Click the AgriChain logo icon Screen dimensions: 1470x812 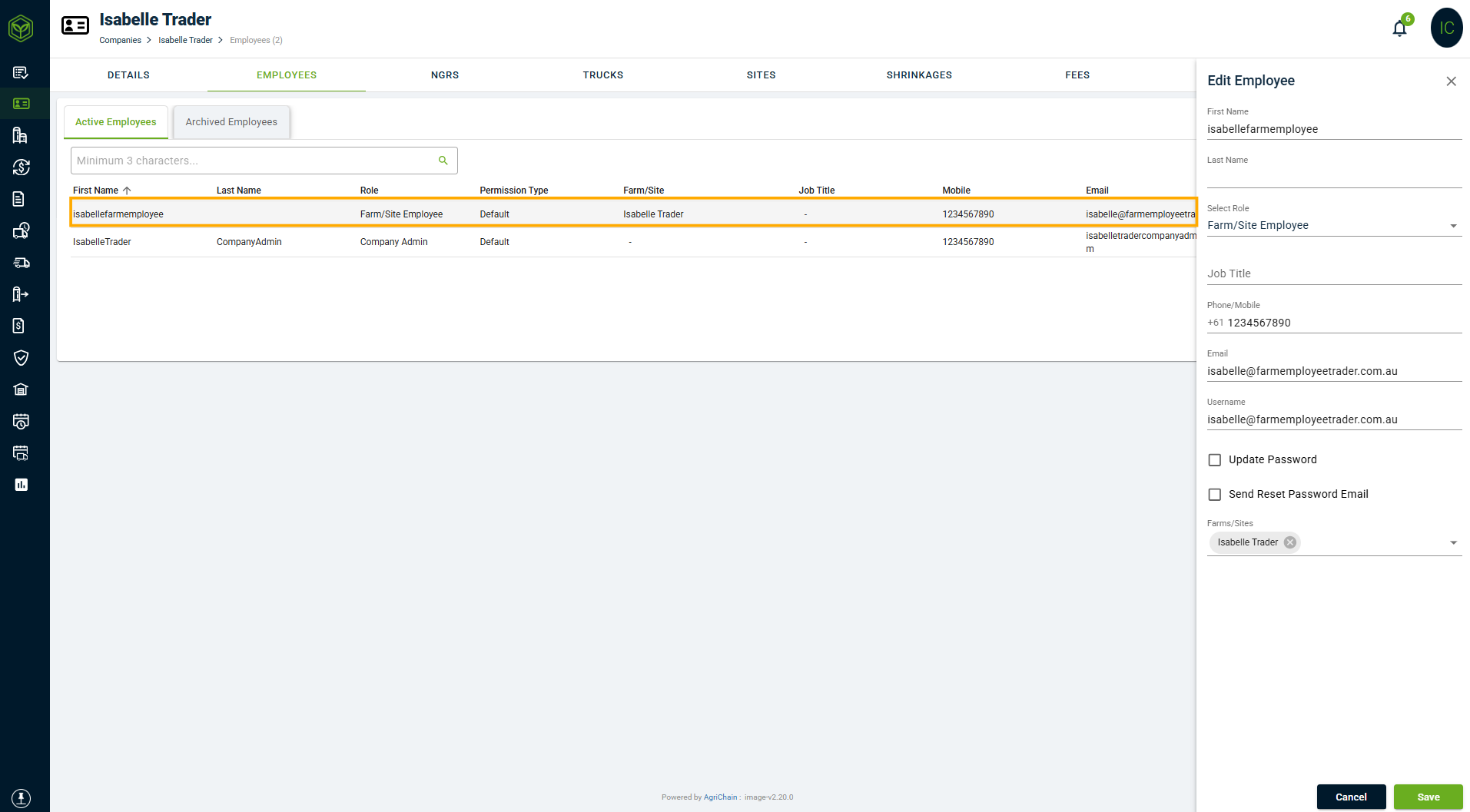21,28
